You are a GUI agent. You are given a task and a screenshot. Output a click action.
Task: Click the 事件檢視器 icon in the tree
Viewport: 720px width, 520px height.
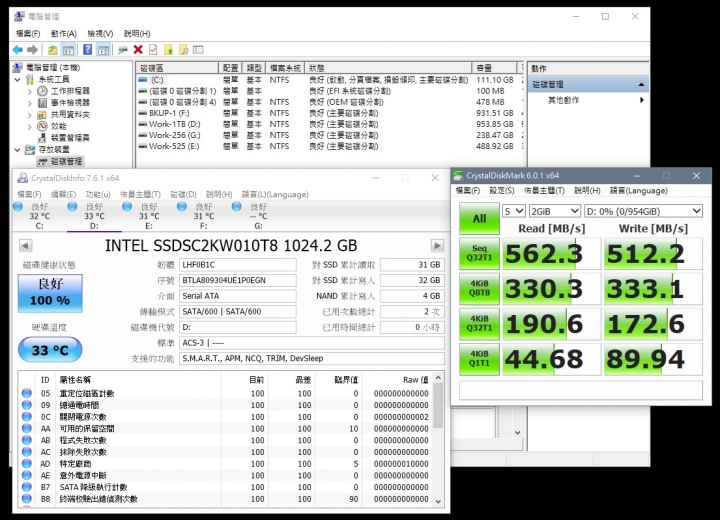tap(42, 102)
